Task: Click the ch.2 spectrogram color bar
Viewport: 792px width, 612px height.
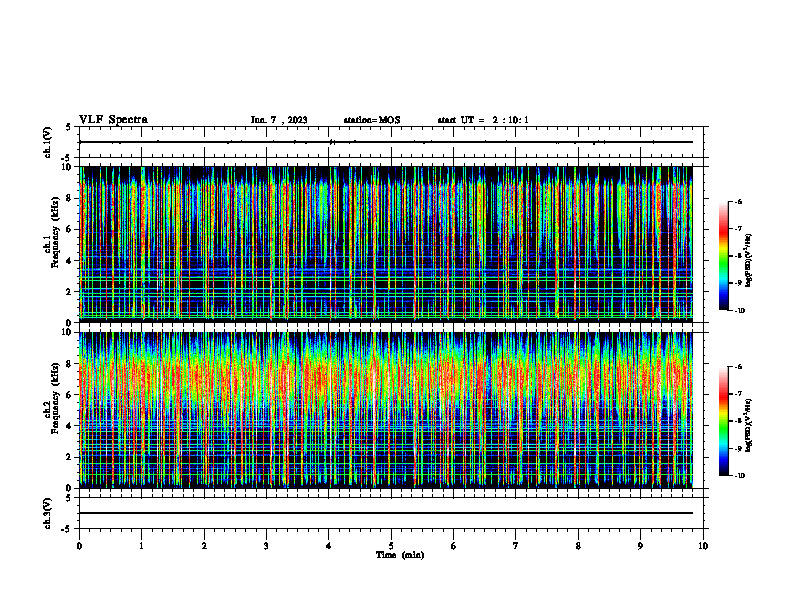Action: point(723,421)
